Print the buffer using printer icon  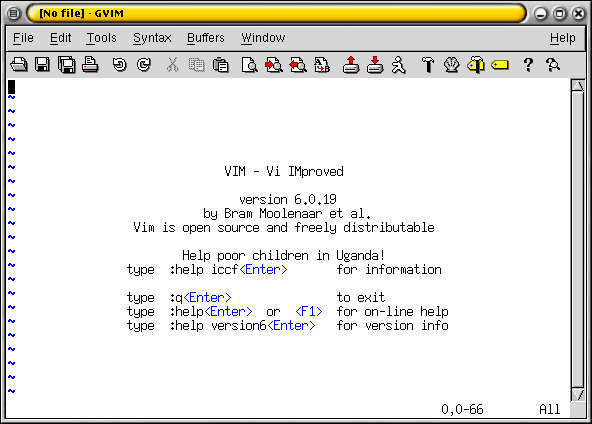[90, 65]
